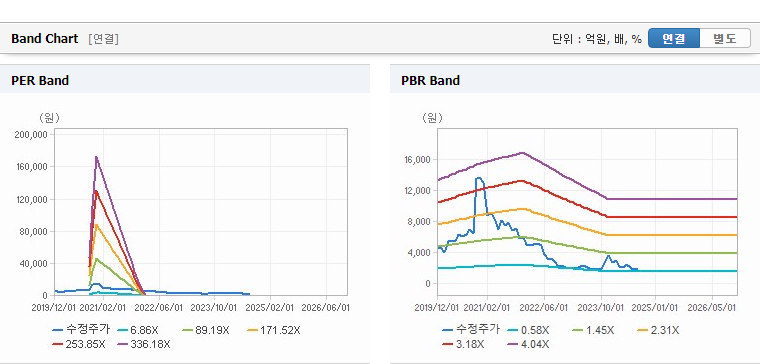The width and height of the screenshot is (760, 364).
Task: Click the purple 4.04X band peak in PBR chart
Action: (x=522, y=153)
